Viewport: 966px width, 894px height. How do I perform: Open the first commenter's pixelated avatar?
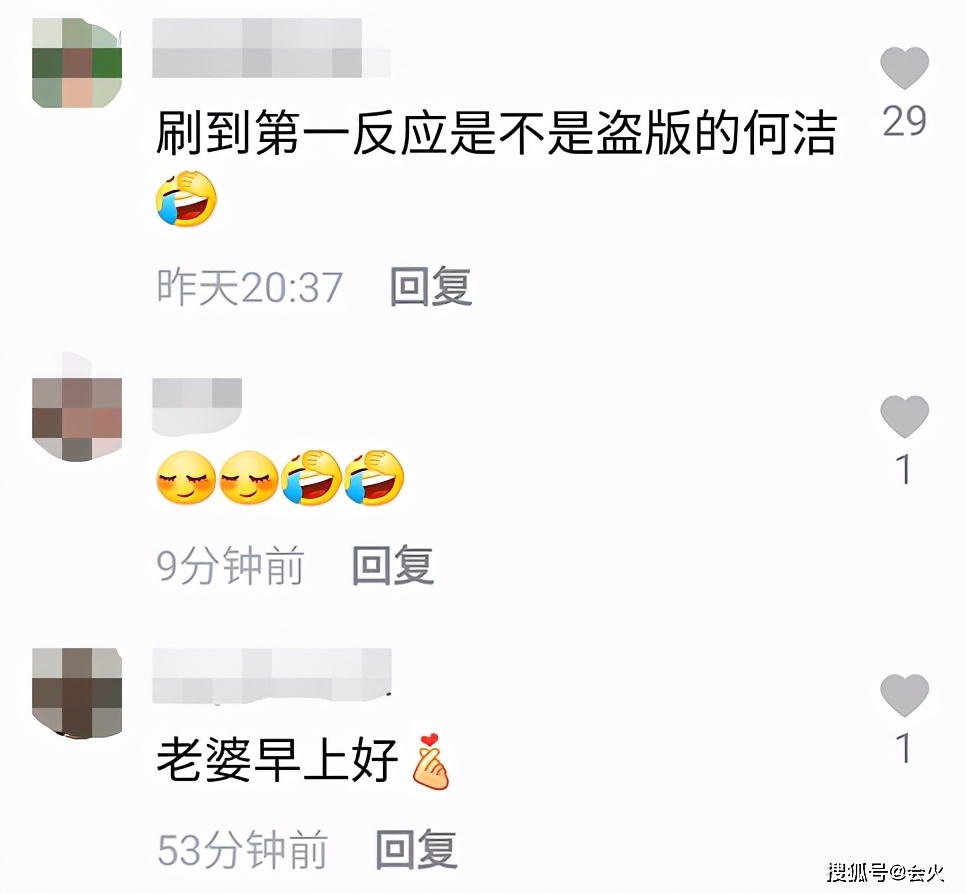[x=77, y=63]
